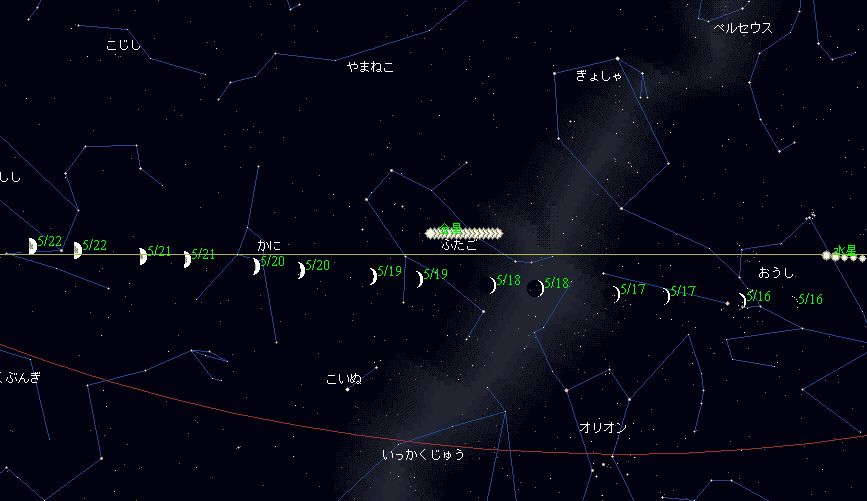Image resolution: width=867 pixels, height=501 pixels.
Task: Click the オリオン constellation label
Action: (x=603, y=428)
